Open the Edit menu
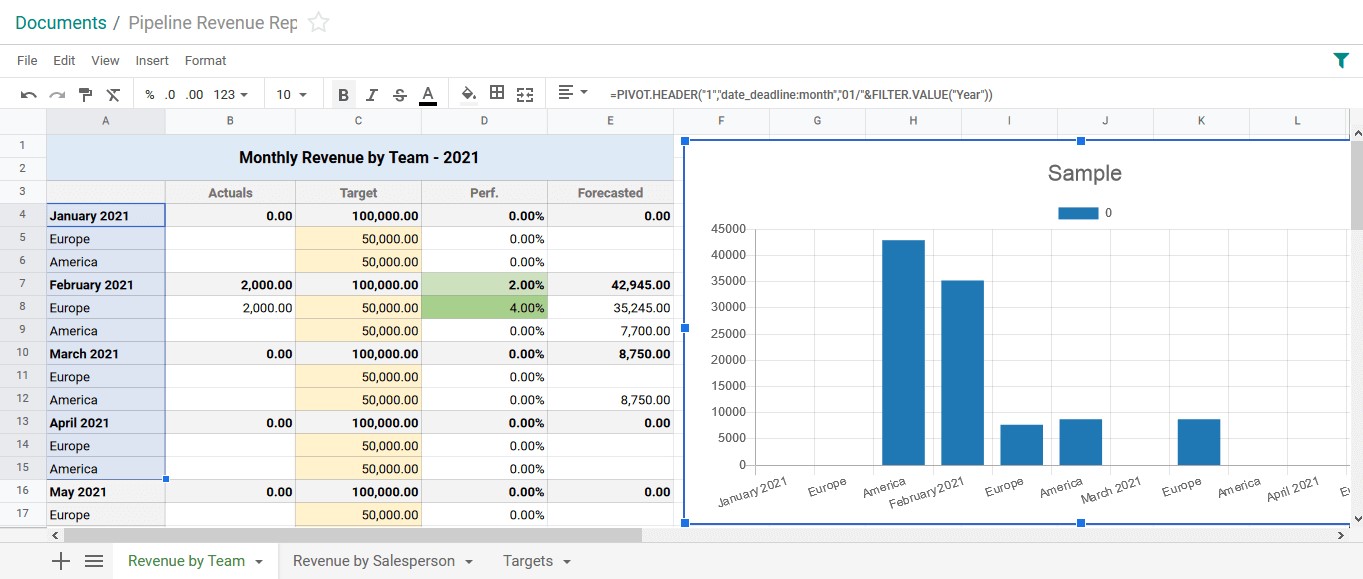 [64, 60]
